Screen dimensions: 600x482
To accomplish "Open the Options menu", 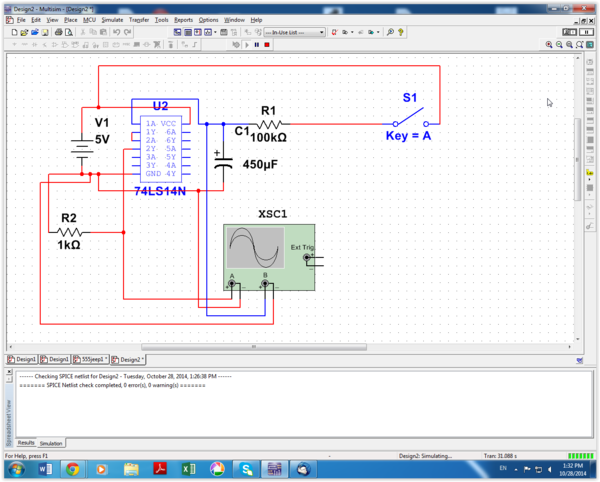I will click(208, 20).
